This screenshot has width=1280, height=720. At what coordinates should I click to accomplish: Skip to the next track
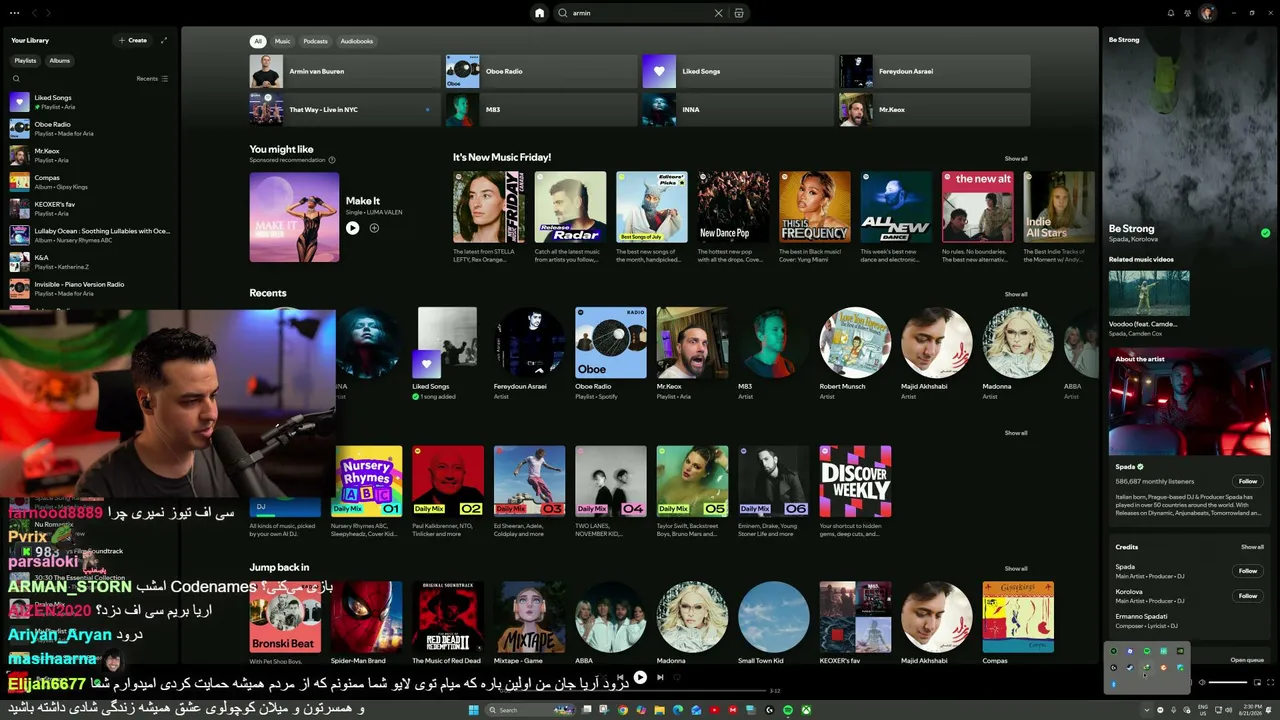(660, 677)
